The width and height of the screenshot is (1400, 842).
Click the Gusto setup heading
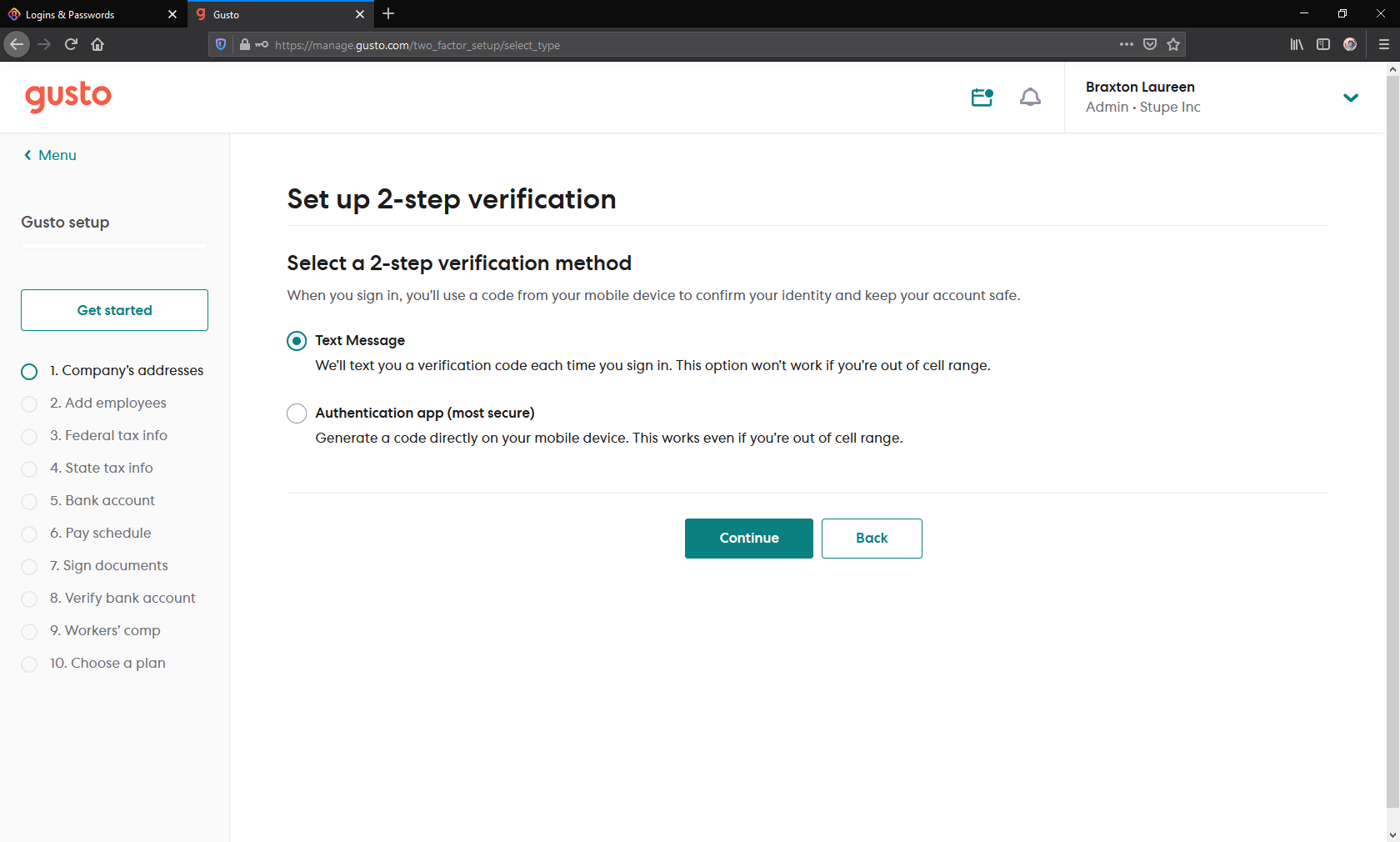pyautogui.click(x=65, y=223)
